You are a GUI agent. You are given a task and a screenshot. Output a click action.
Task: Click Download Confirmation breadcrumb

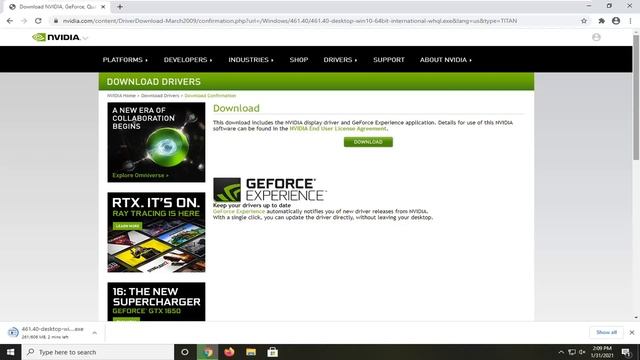pos(210,96)
